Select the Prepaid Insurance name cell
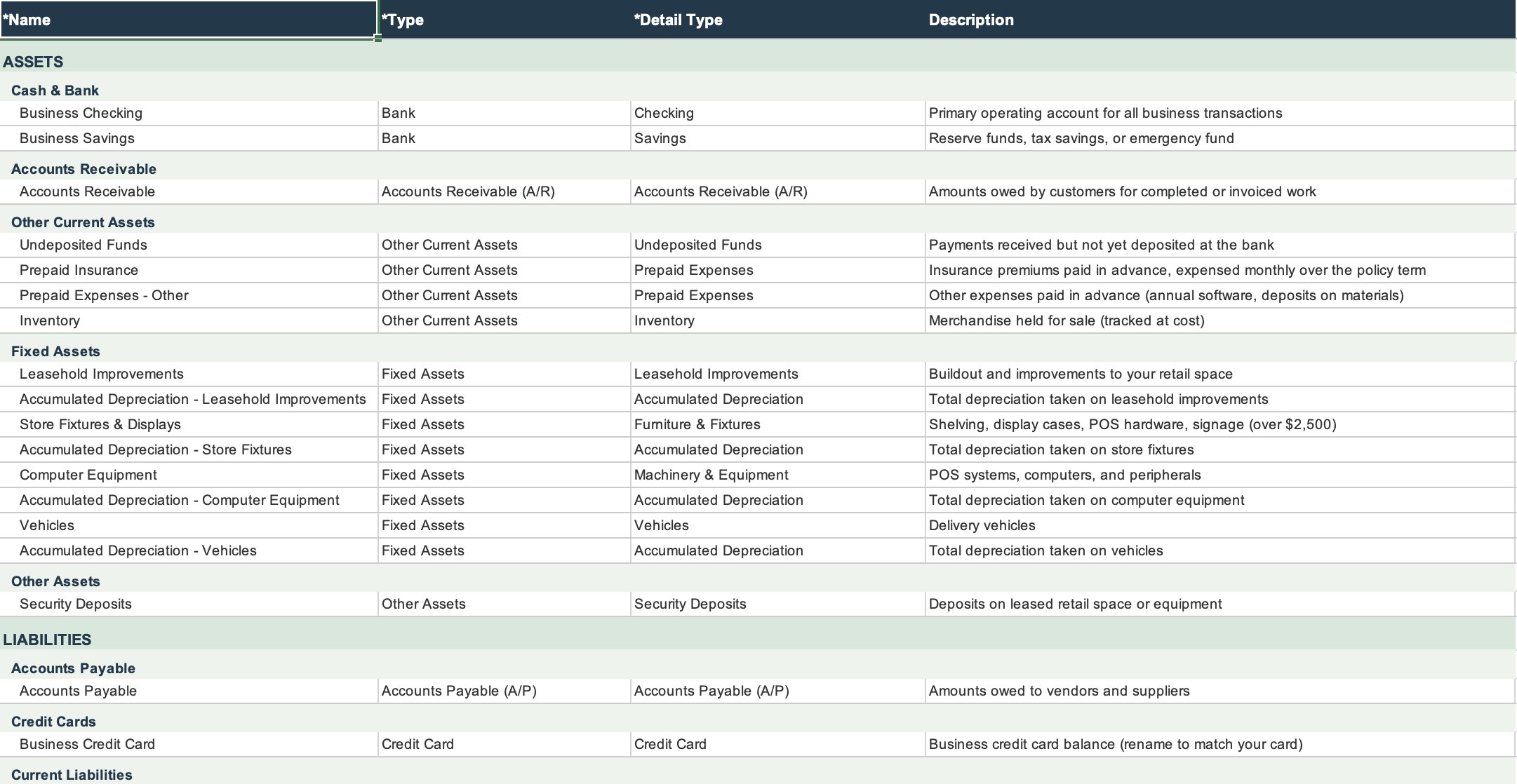 point(189,271)
